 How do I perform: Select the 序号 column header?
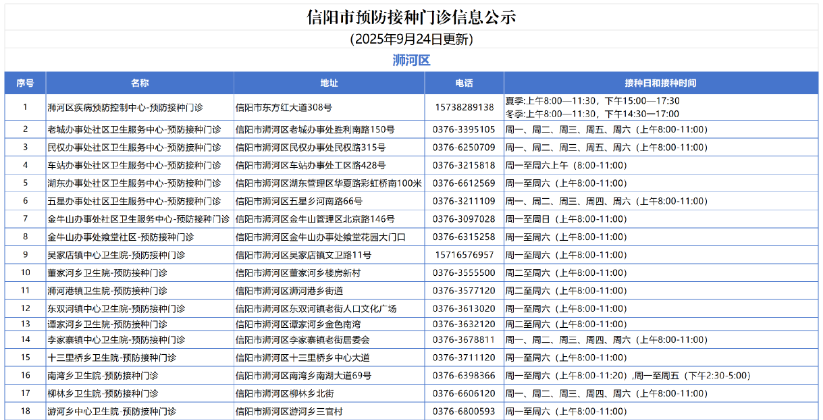point(25,82)
